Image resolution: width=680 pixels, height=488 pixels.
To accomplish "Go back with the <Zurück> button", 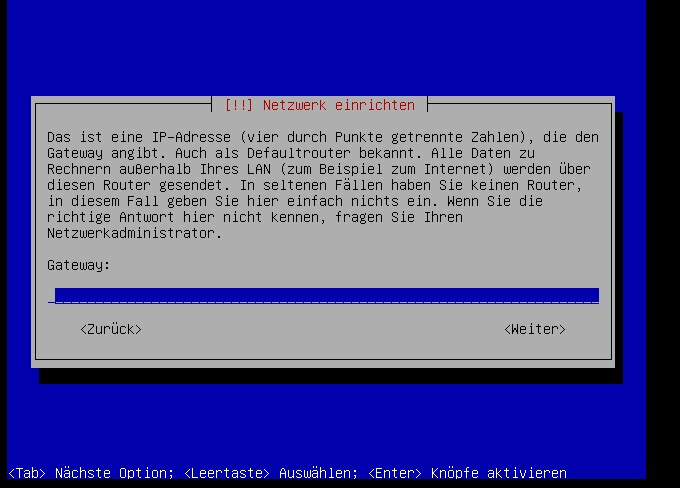I will coord(111,329).
